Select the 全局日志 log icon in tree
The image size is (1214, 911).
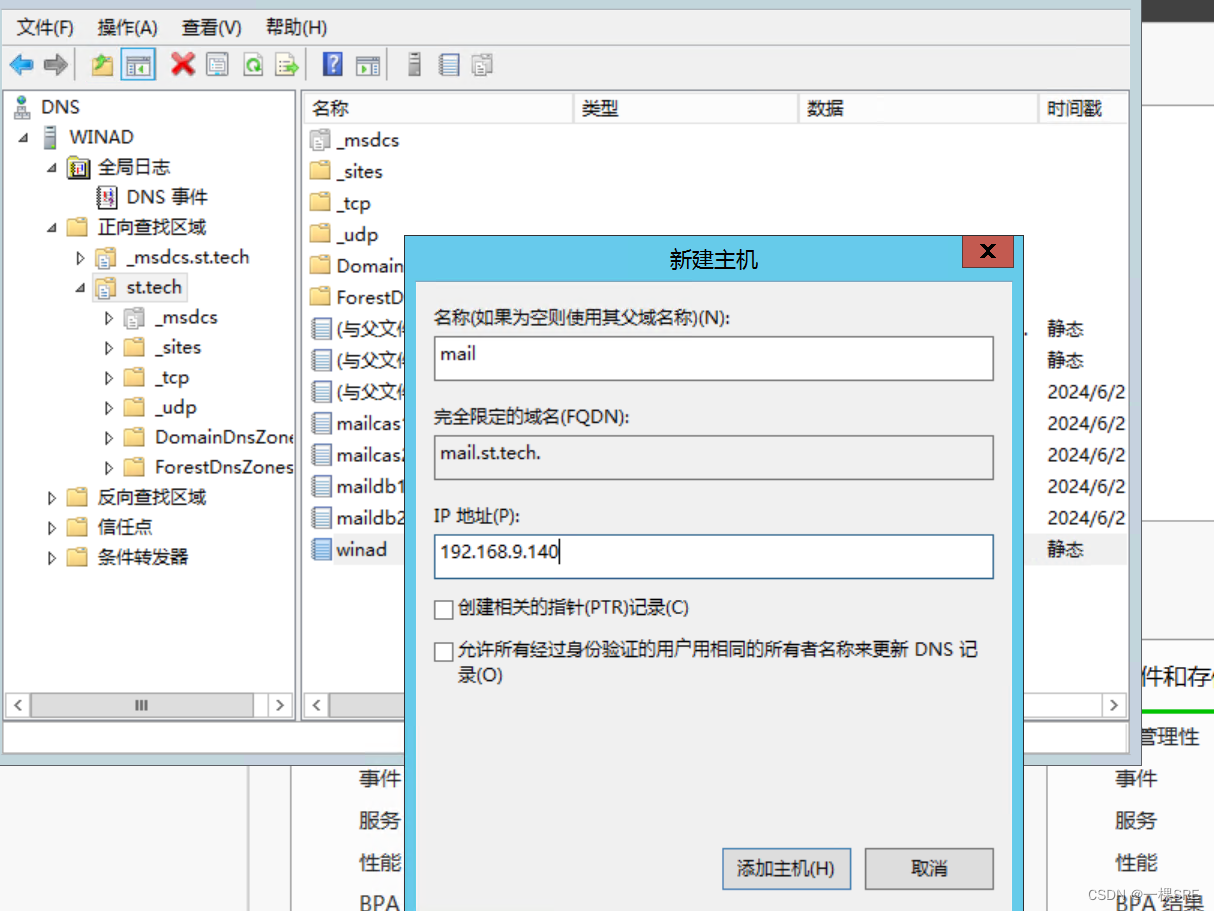tap(79, 167)
